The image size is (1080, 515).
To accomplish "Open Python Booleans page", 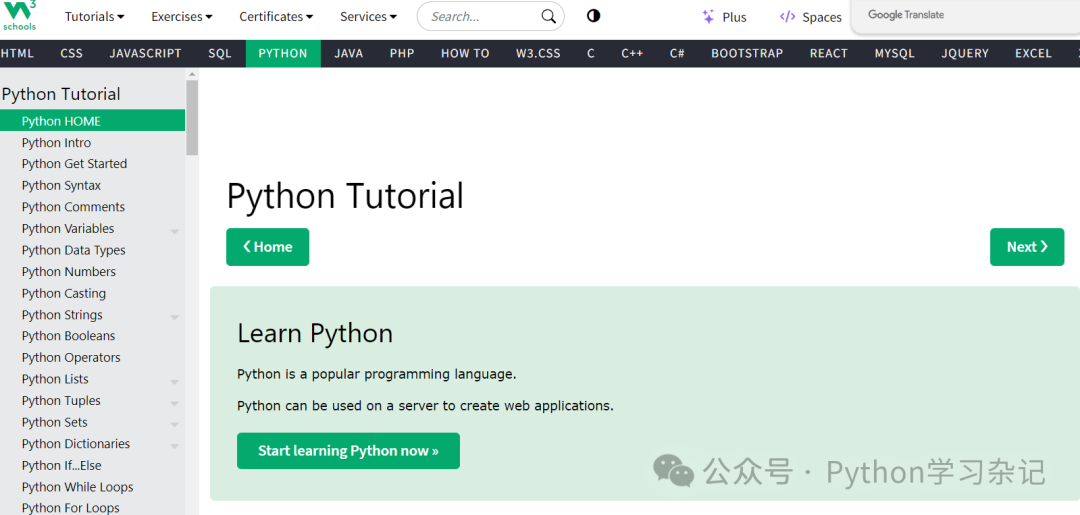I will (x=92, y=336).
